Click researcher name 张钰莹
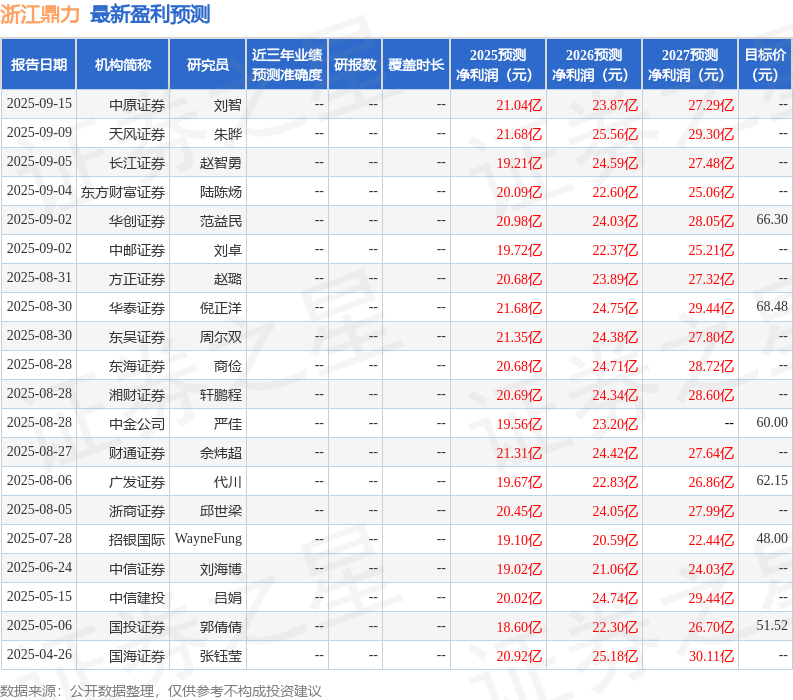Screen dimensions: 793x700 coord(221,656)
